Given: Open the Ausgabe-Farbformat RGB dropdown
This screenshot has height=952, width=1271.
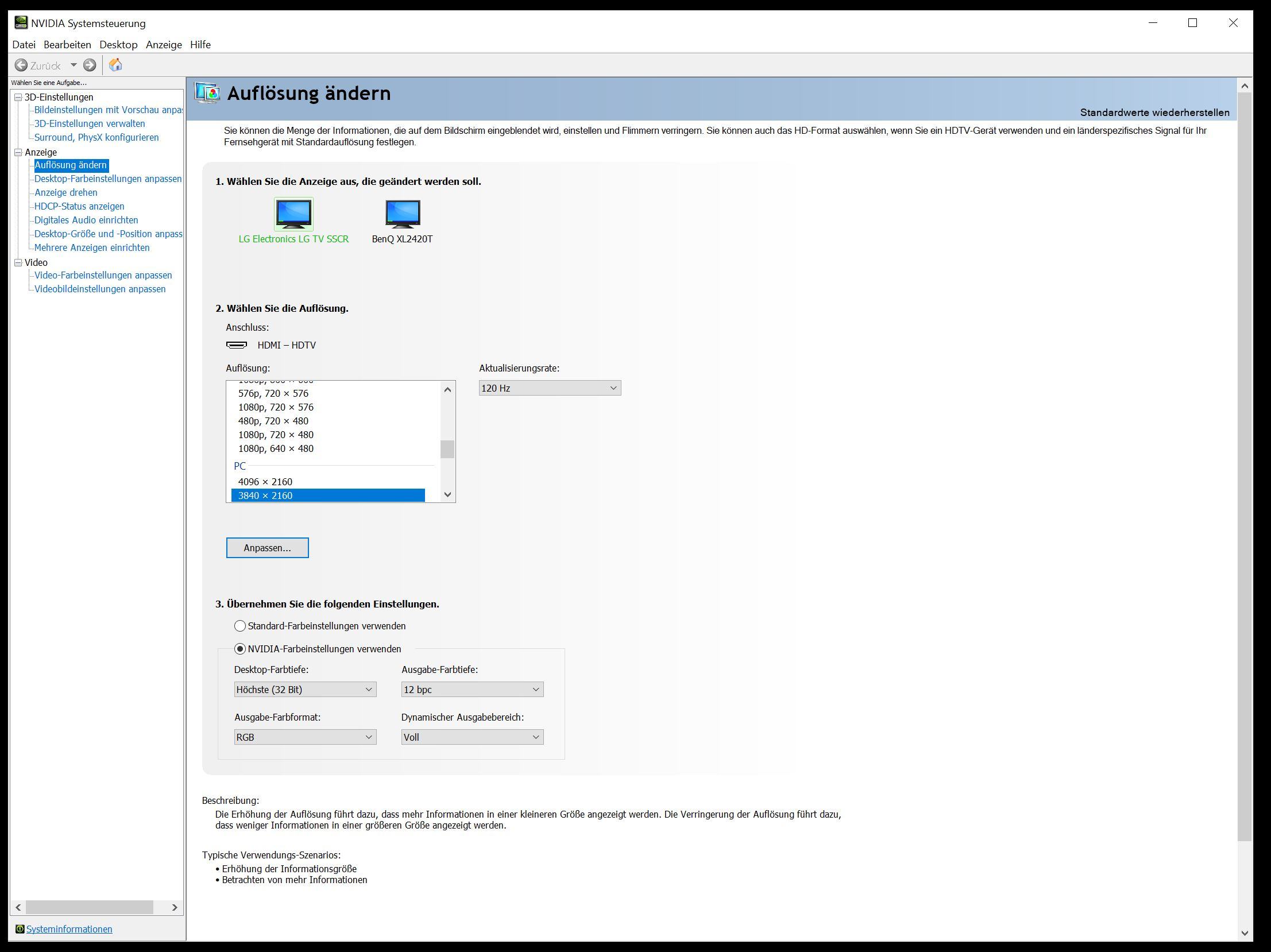Looking at the screenshot, I should coord(304,737).
